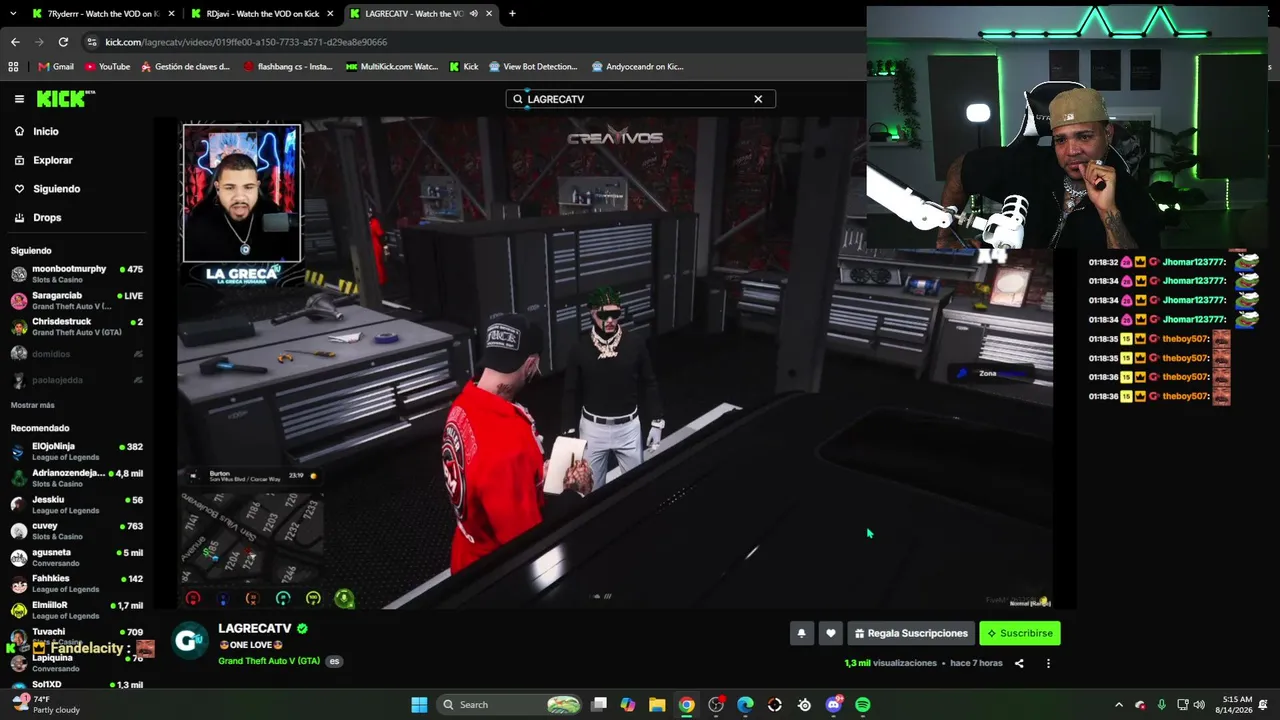The height and width of the screenshot is (720, 1280).
Task: Go back to the previous page
Action: click(x=15, y=42)
